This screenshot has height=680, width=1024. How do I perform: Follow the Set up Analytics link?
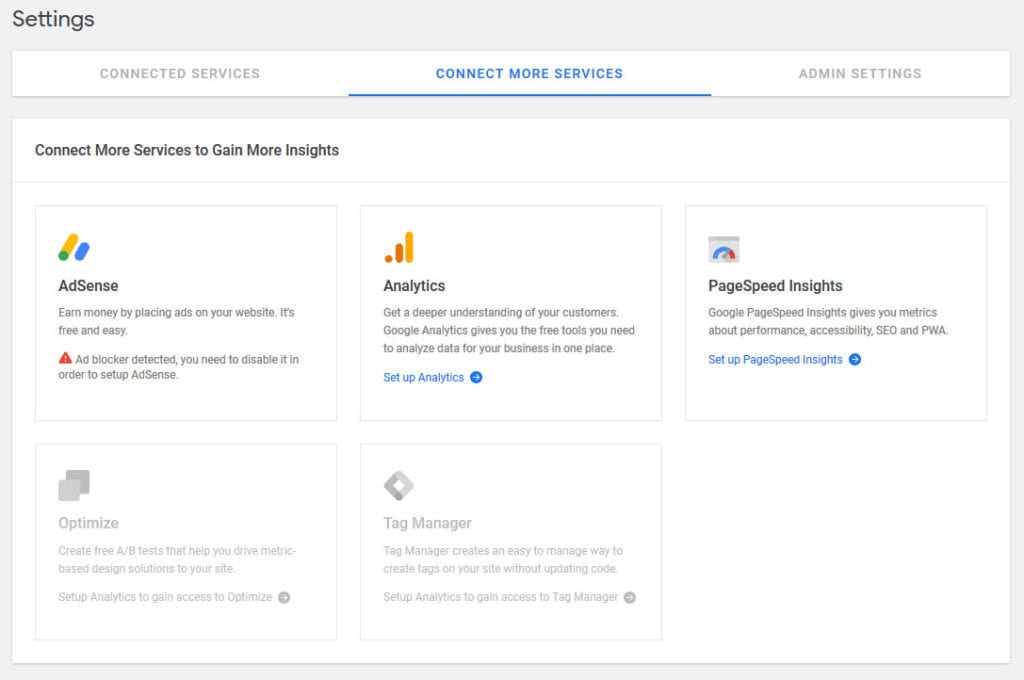pyautogui.click(x=423, y=377)
